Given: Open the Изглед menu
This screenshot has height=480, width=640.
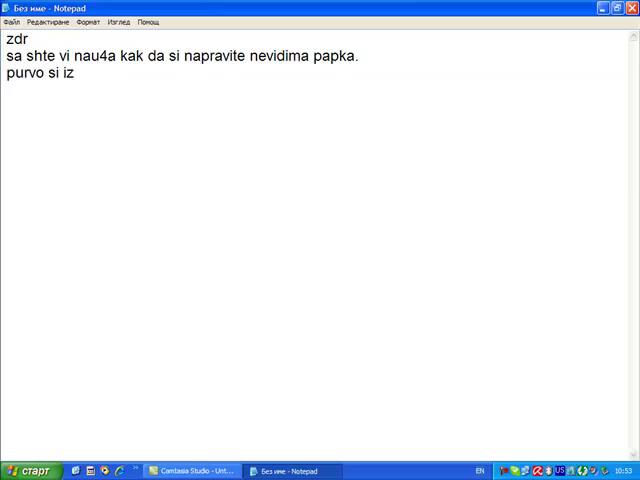Looking at the screenshot, I should [119, 22].
